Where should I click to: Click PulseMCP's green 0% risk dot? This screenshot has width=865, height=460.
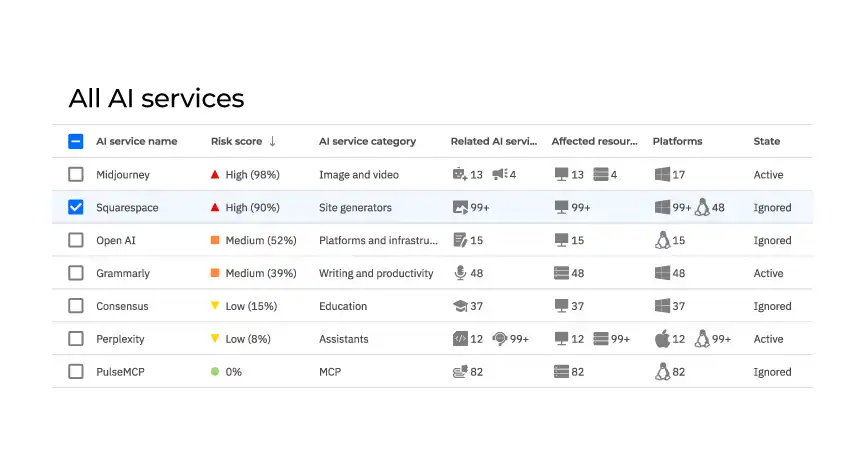click(215, 372)
